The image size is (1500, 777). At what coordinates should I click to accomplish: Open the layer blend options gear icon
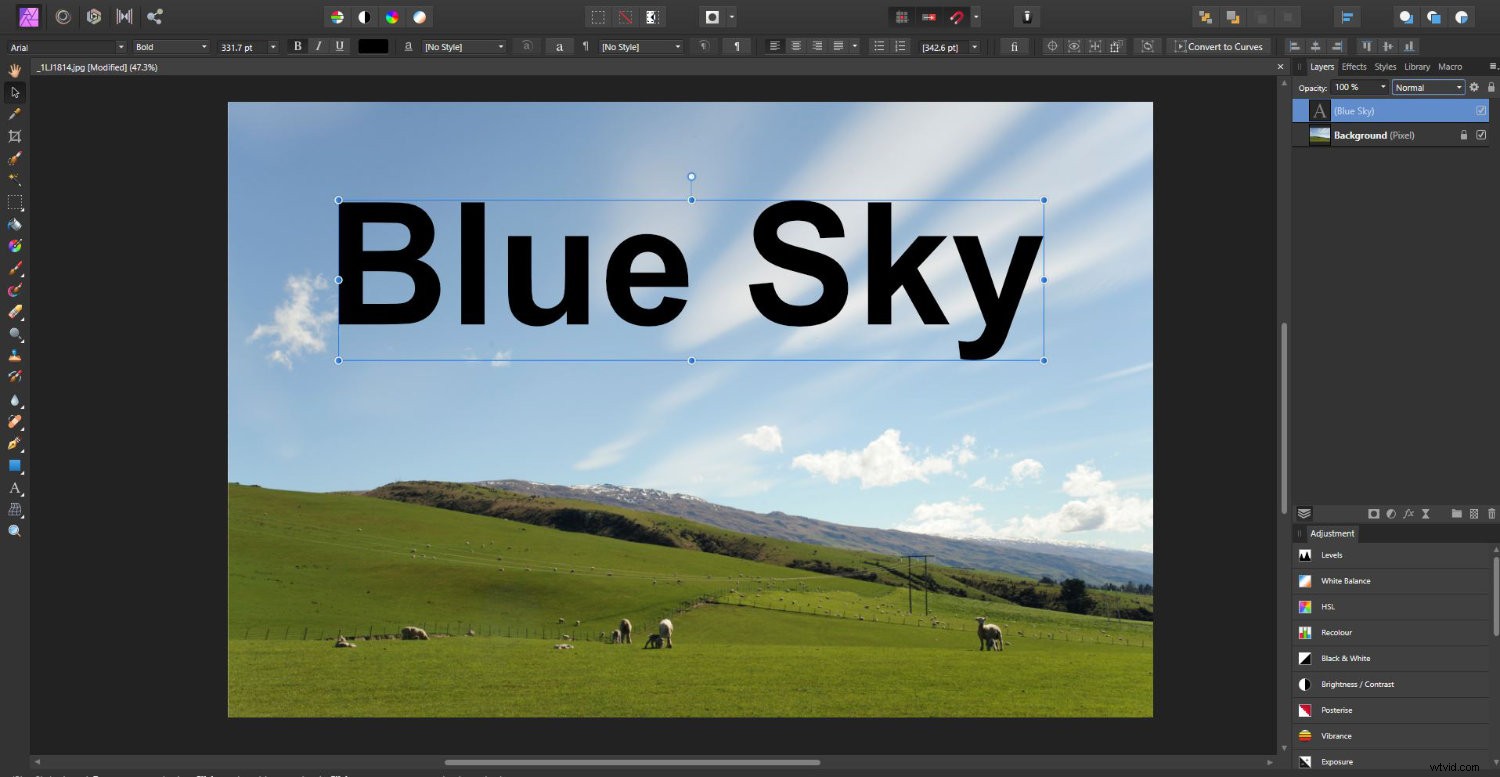pos(1475,87)
